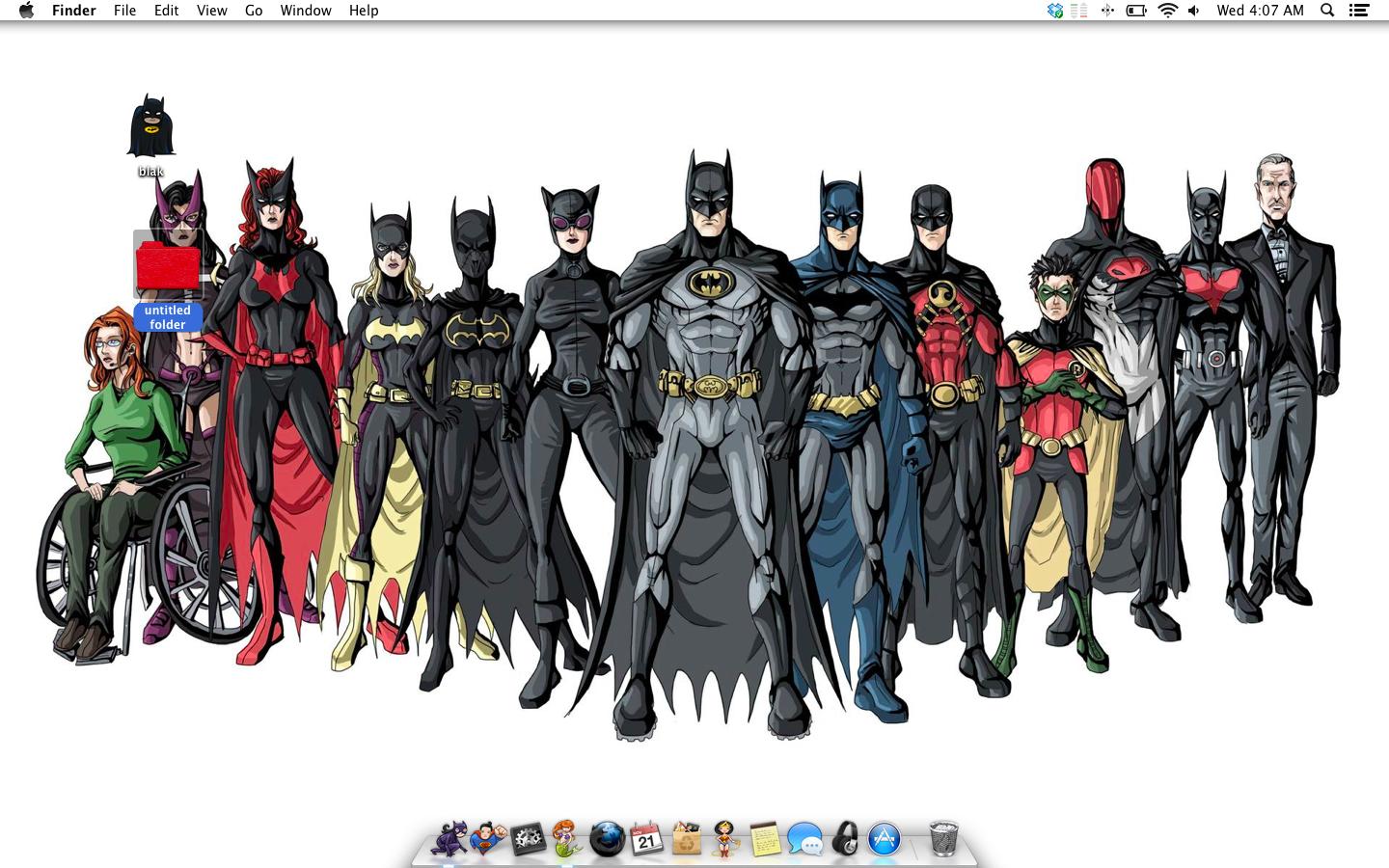The height and width of the screenshot is (868, 1389).
Task: Select the red untitled folder icon
Action: coord(168,265)
